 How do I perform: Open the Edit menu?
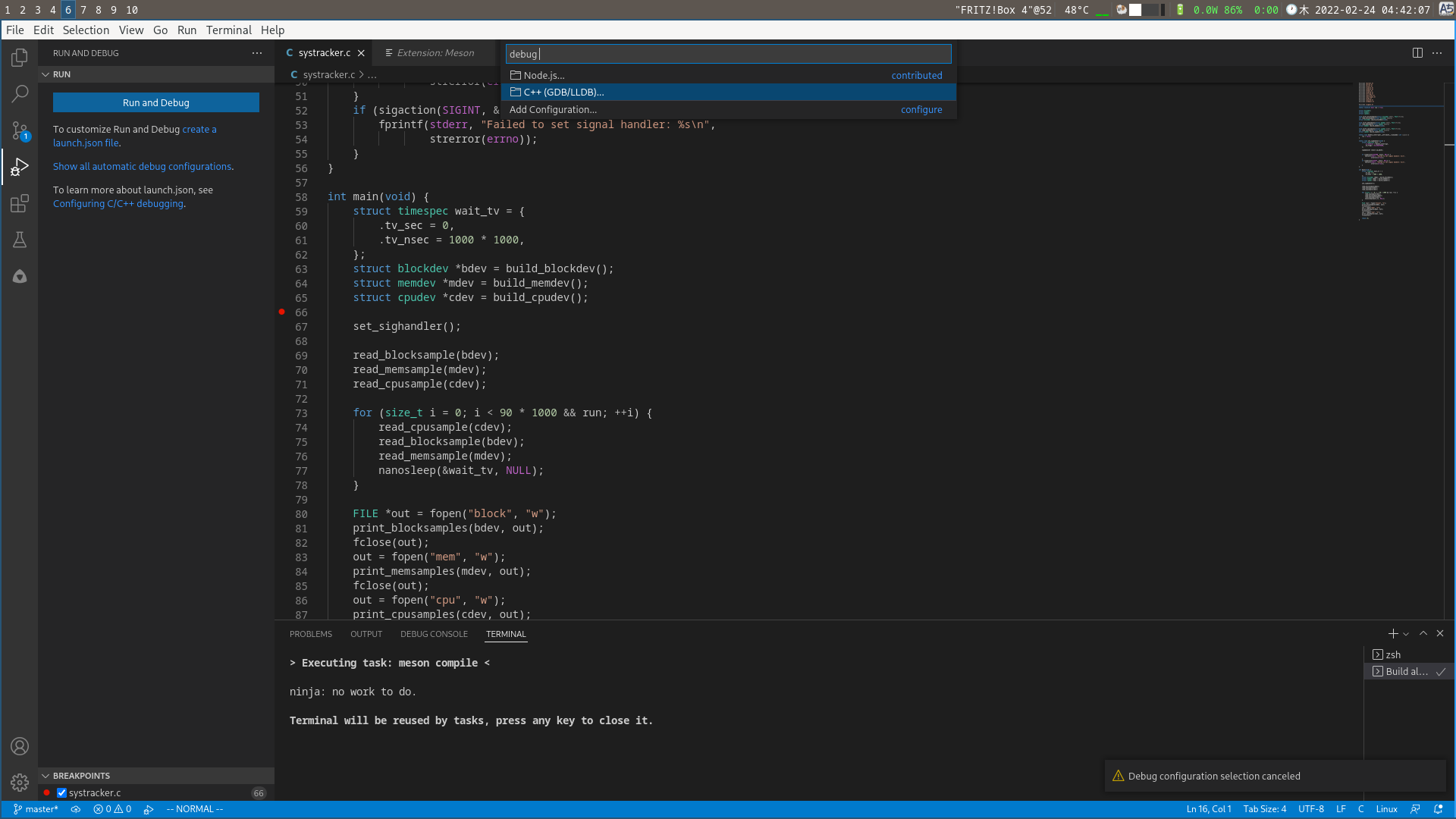43,30
